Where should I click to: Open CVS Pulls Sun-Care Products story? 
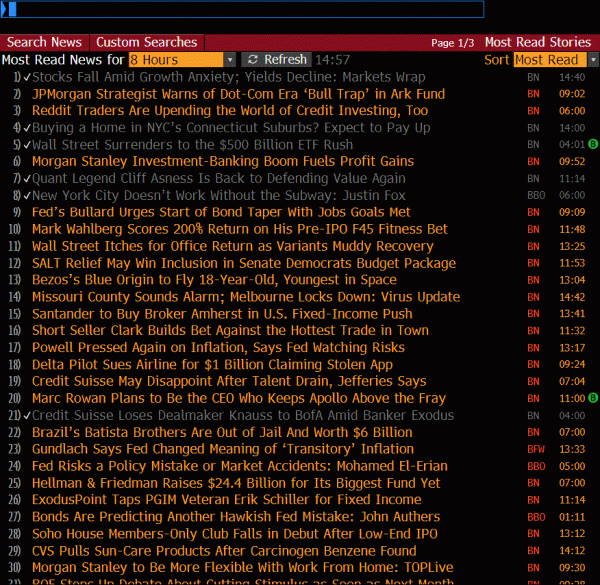[x=224, y=551]
